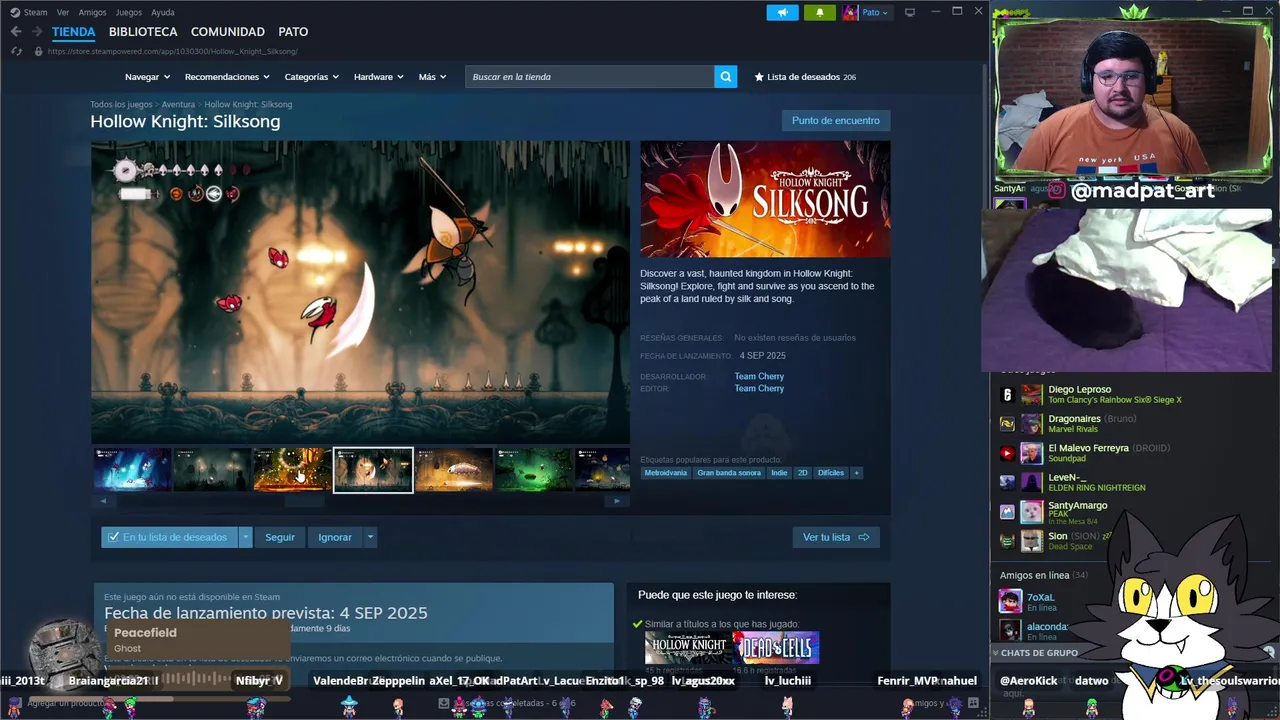Open the green notifications bell
Screen dimensions: 1280x720
pos(819,12)
